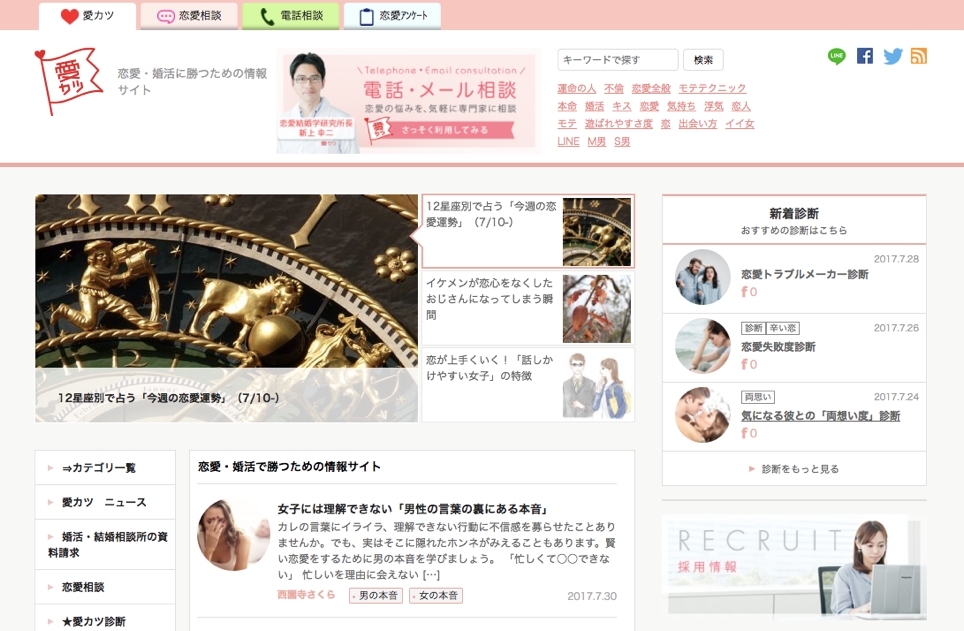964x631 pixels.
Task: Click Facebook count under 恋愛トラブルメーカー診断
Action: [749, 292]
